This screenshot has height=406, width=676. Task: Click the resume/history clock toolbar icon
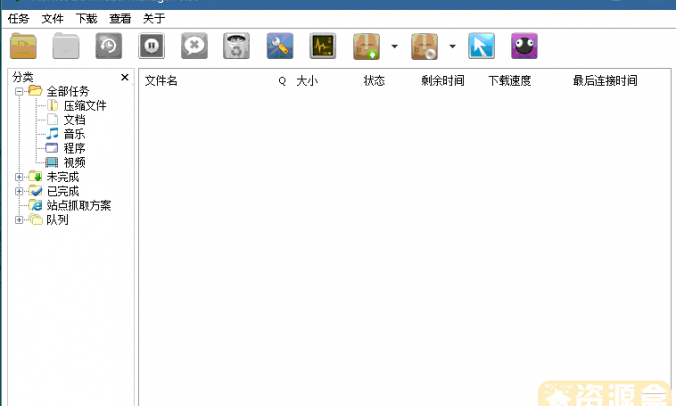coord(109,46)
